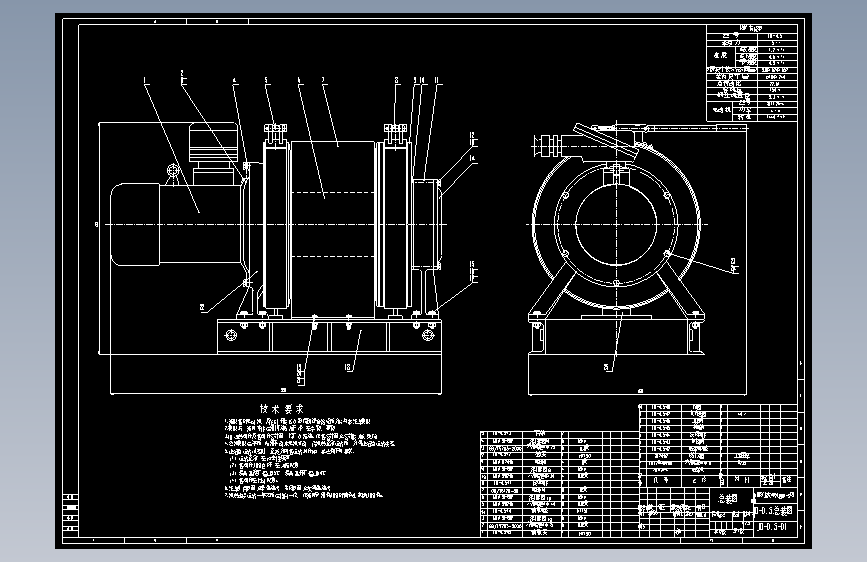
Task: Click the inner bore circle of the end view
Action: coord(616,225)
